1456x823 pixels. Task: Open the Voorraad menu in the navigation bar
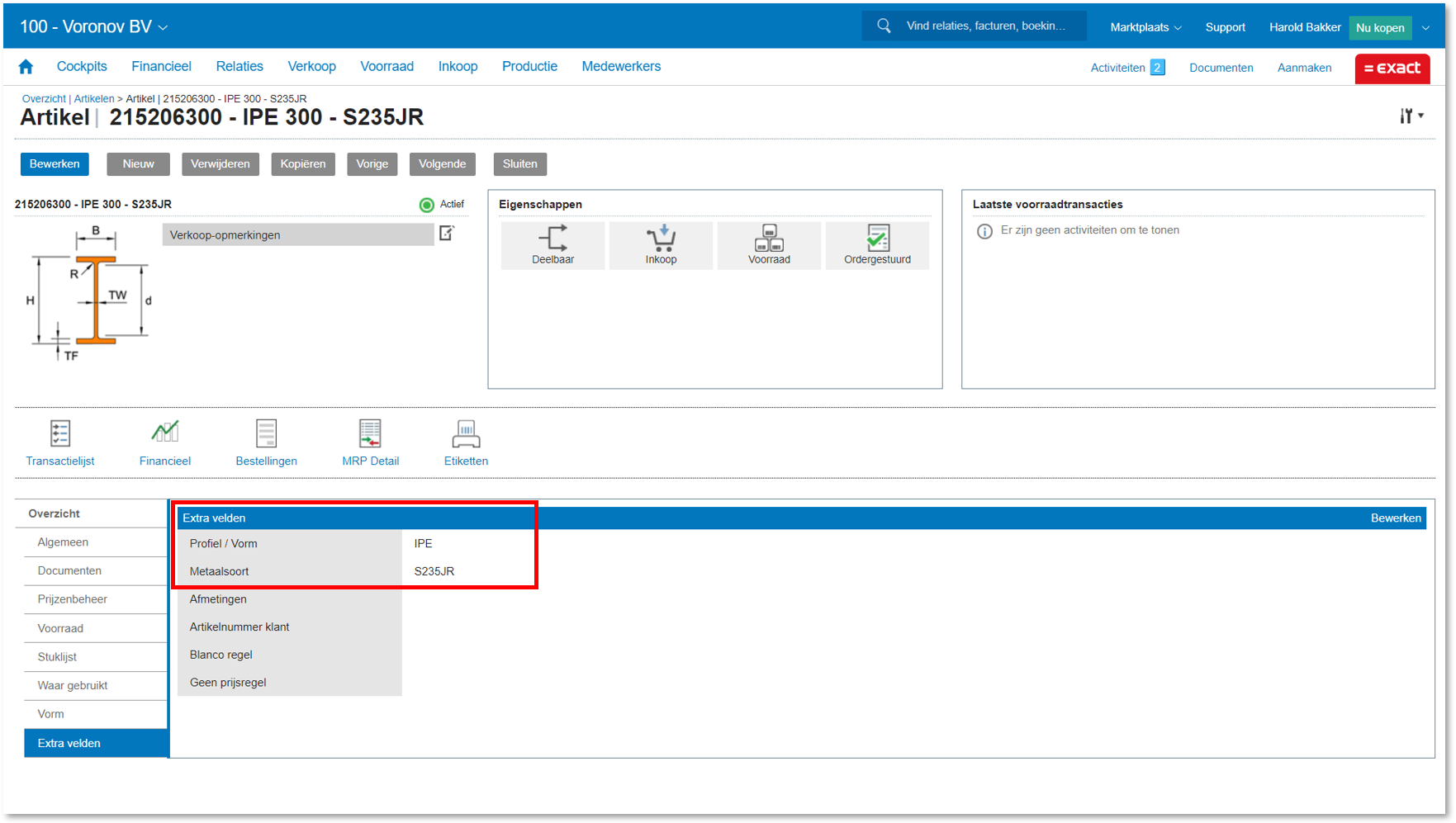pos(387,67)
